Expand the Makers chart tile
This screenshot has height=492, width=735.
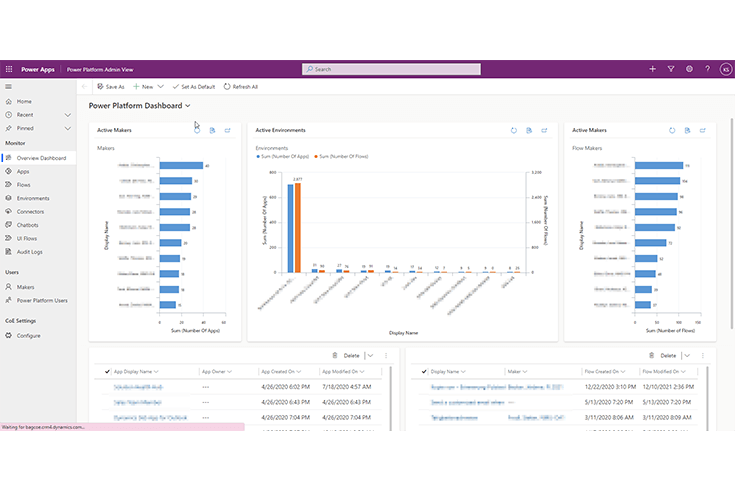coord(227,130)
